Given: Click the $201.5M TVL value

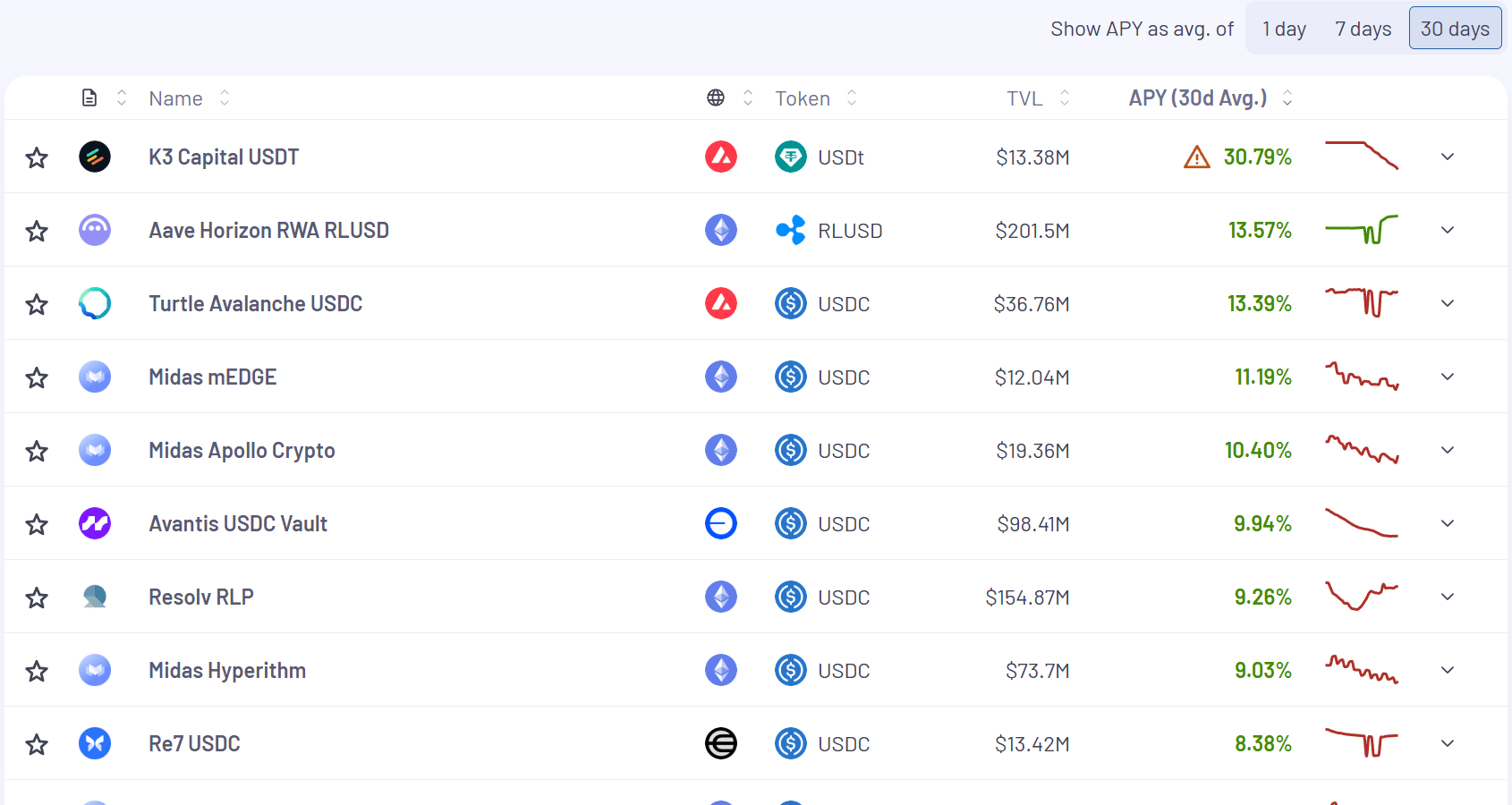Looking at the screenshot, I should click(1032, 231).
